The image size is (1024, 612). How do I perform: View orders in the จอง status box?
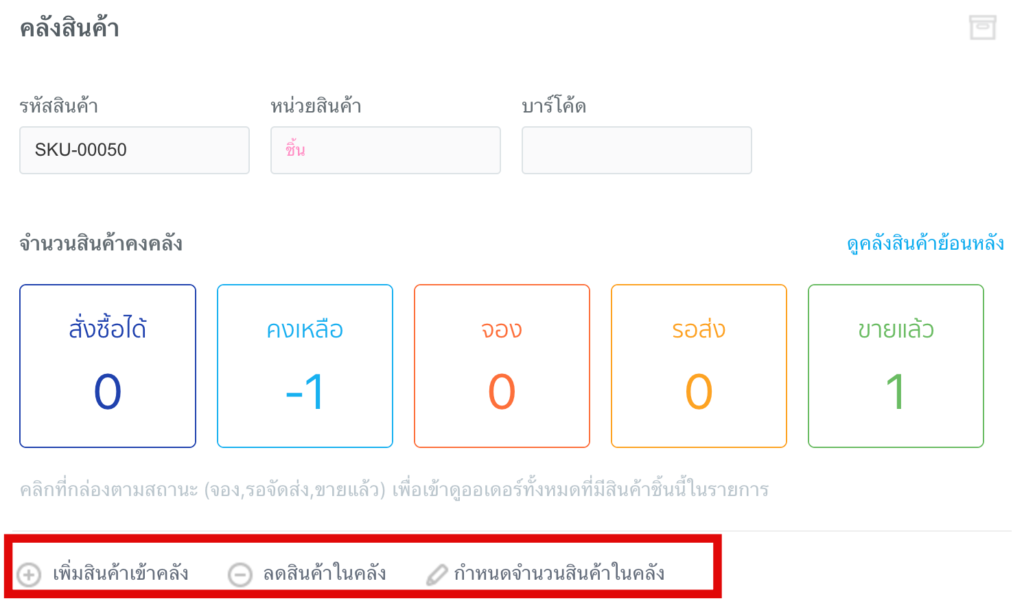point(502,366)
